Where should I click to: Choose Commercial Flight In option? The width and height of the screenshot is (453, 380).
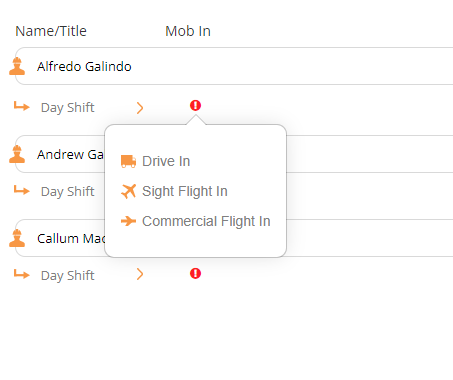(206, 221)
